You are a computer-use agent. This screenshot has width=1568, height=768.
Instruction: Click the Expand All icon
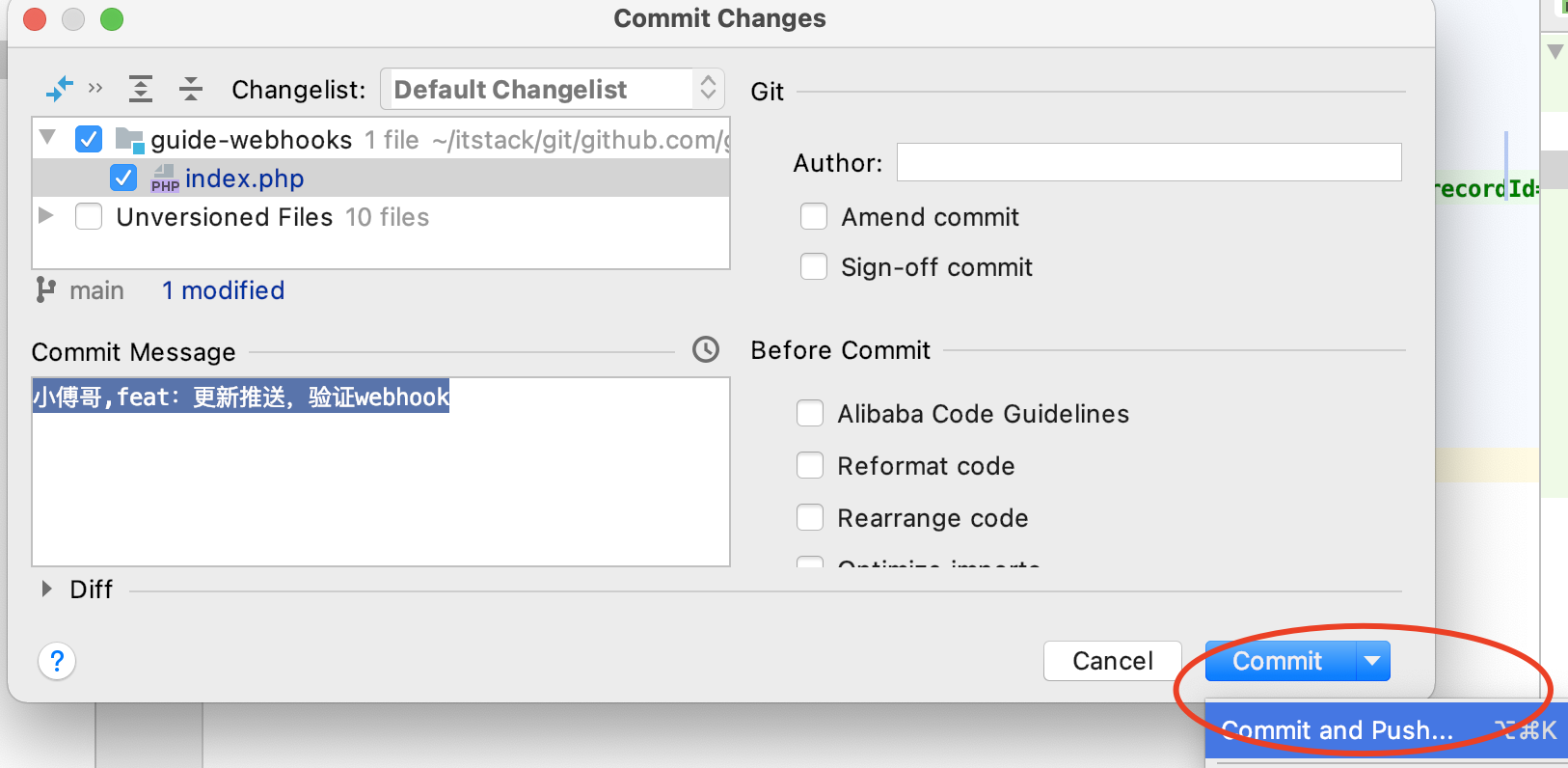(141, 89)
